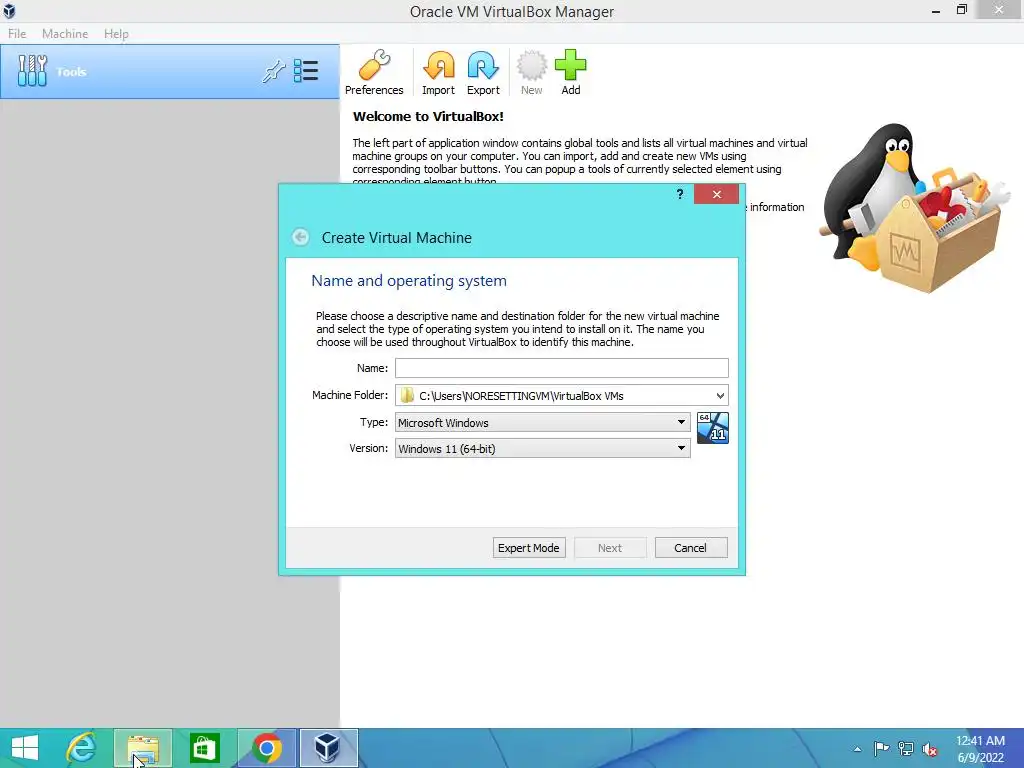Click the Name input field
The width and height of the screenshot is (1024, 768).
pos(562,368)
